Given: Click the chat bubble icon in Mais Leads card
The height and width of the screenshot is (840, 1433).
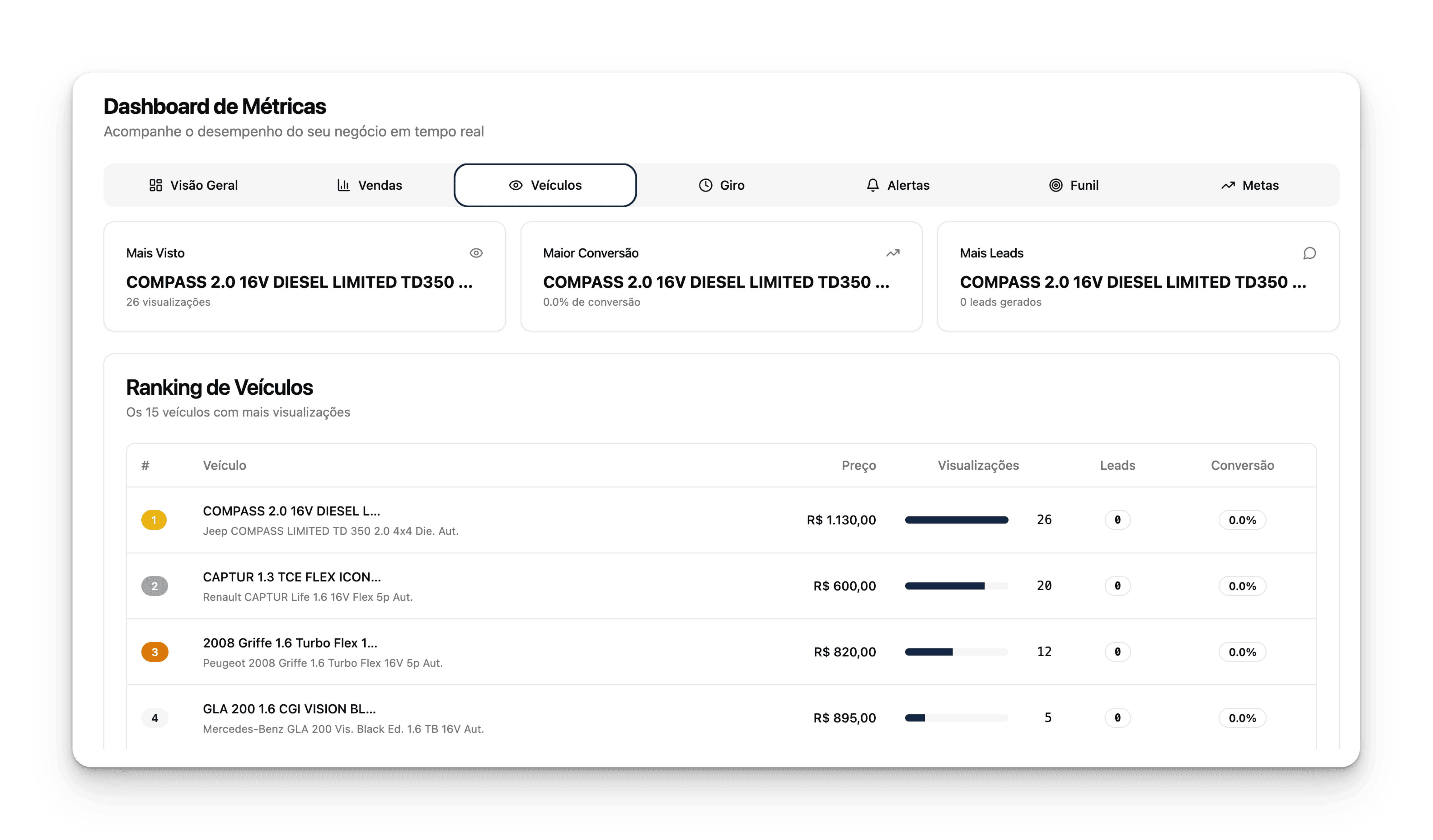Looking at the screenshot, I should click(x=1309, y=253).
